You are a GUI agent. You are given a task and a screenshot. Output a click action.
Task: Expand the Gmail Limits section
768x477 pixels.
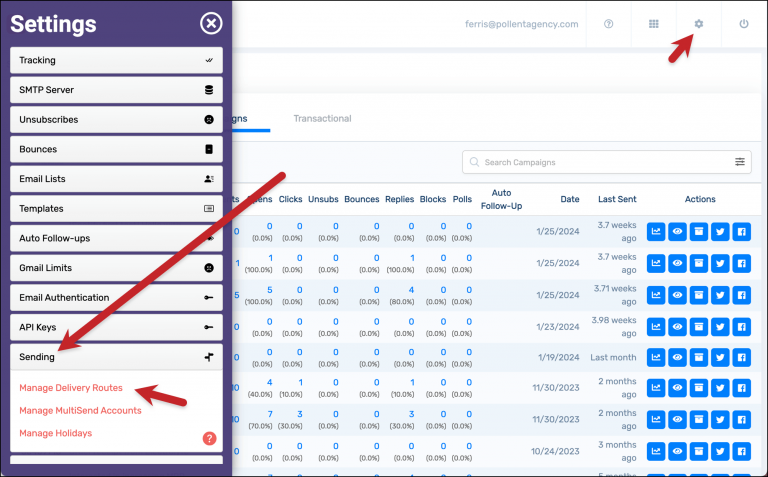tap(116, 268)
